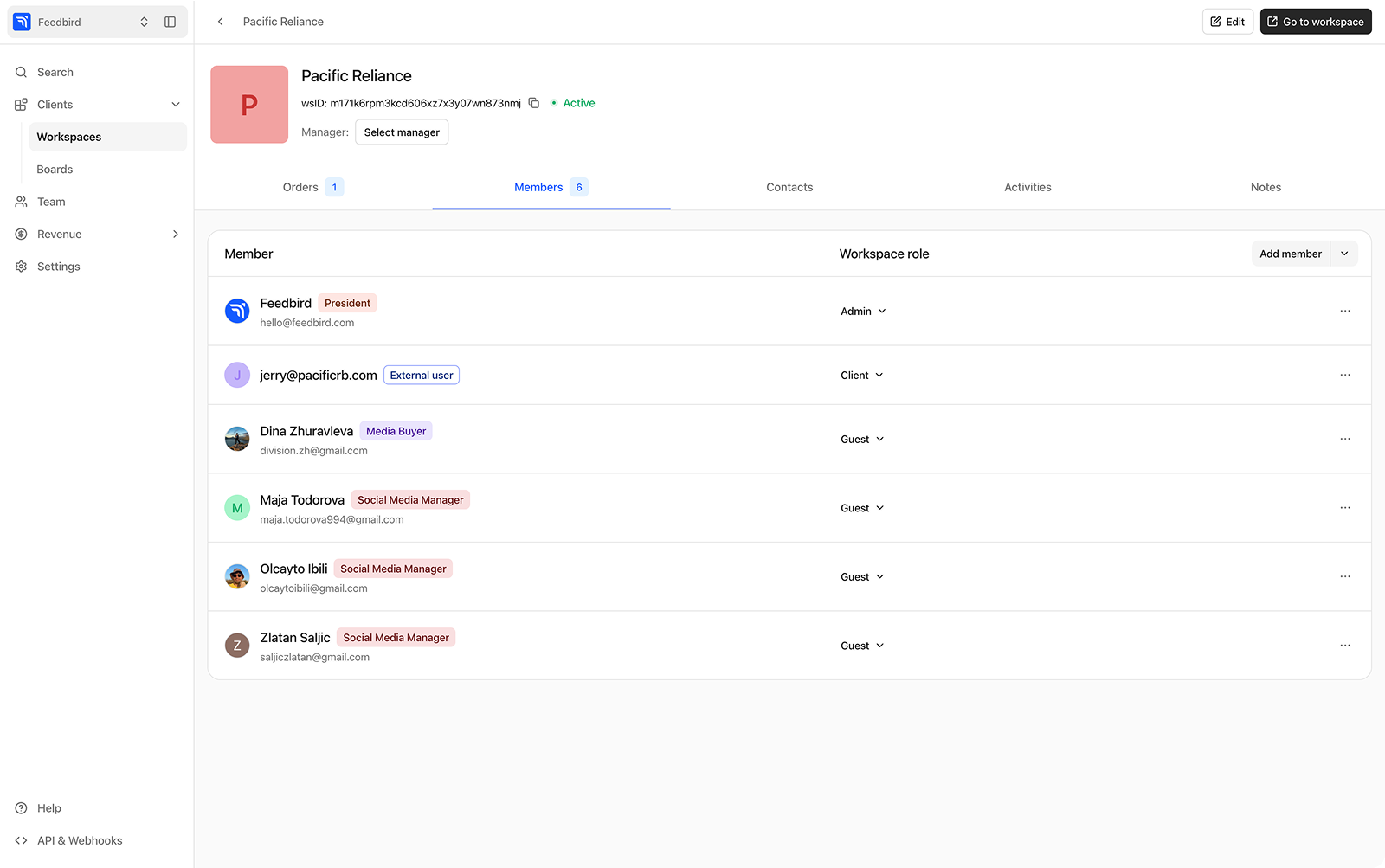This screenshot has width=1385, height=868.
Task: Click the Help question mark icon
Action: point(22,808)
